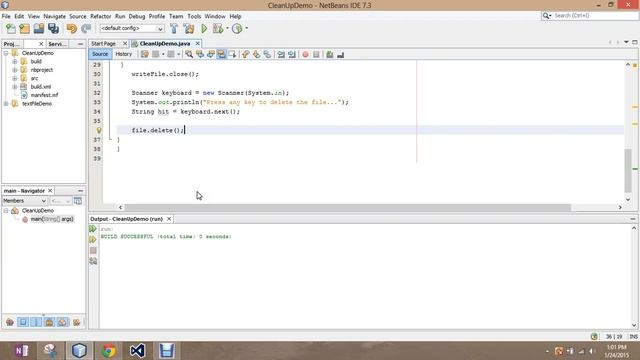Click Shift Line Left editor icon

281,54
